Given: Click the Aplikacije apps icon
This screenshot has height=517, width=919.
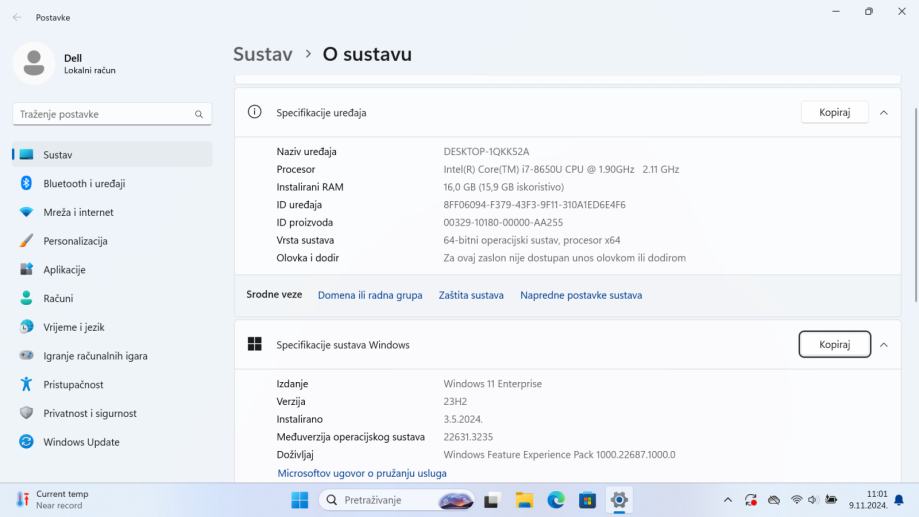Looking at the screenshot, I should (26, 269).
